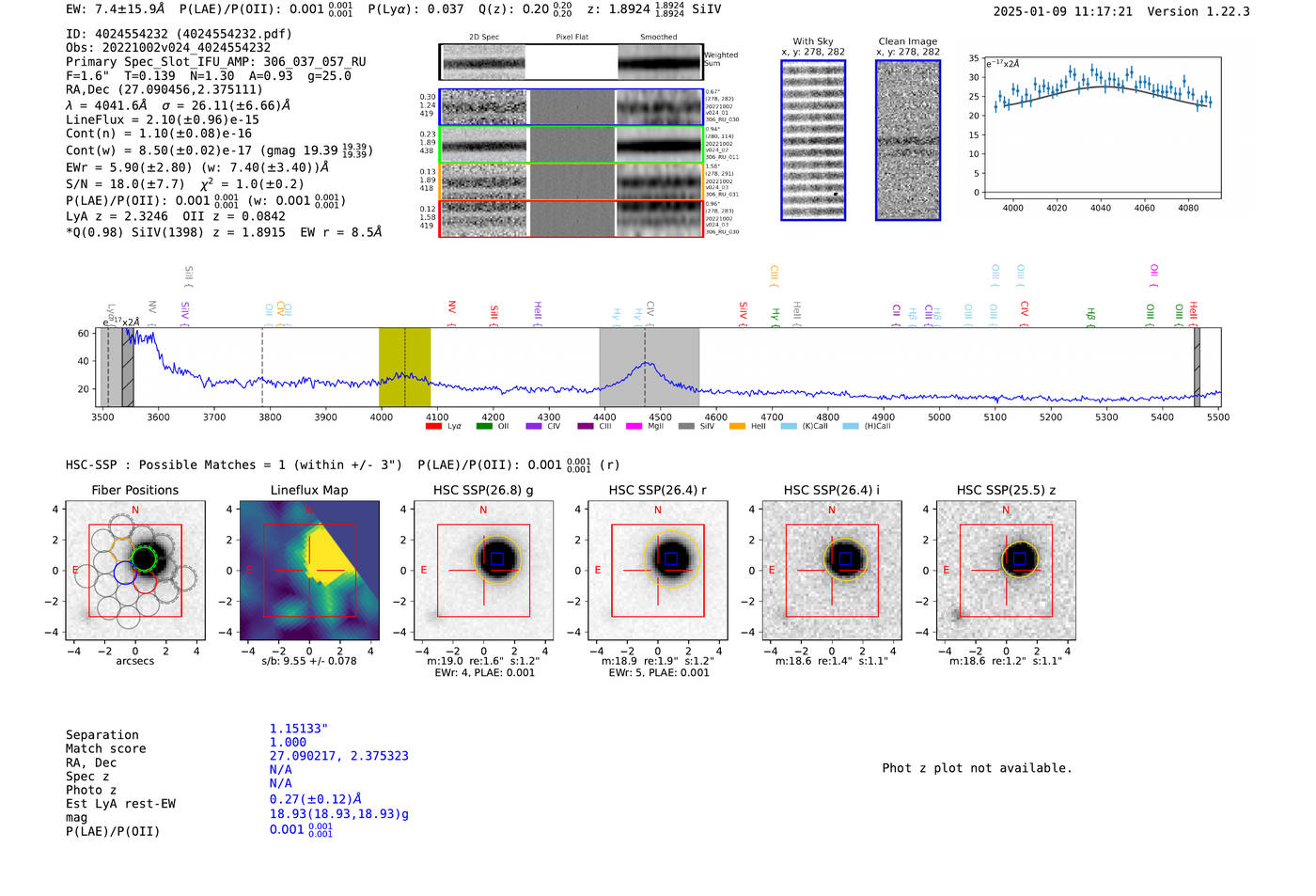1316x896 pixels.
Task: Click the hatched region at spectrum's right edge
Action: point(1197,367)
